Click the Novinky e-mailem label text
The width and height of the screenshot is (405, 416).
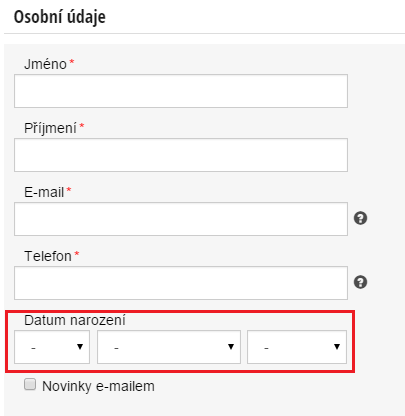tap(98, 386)
